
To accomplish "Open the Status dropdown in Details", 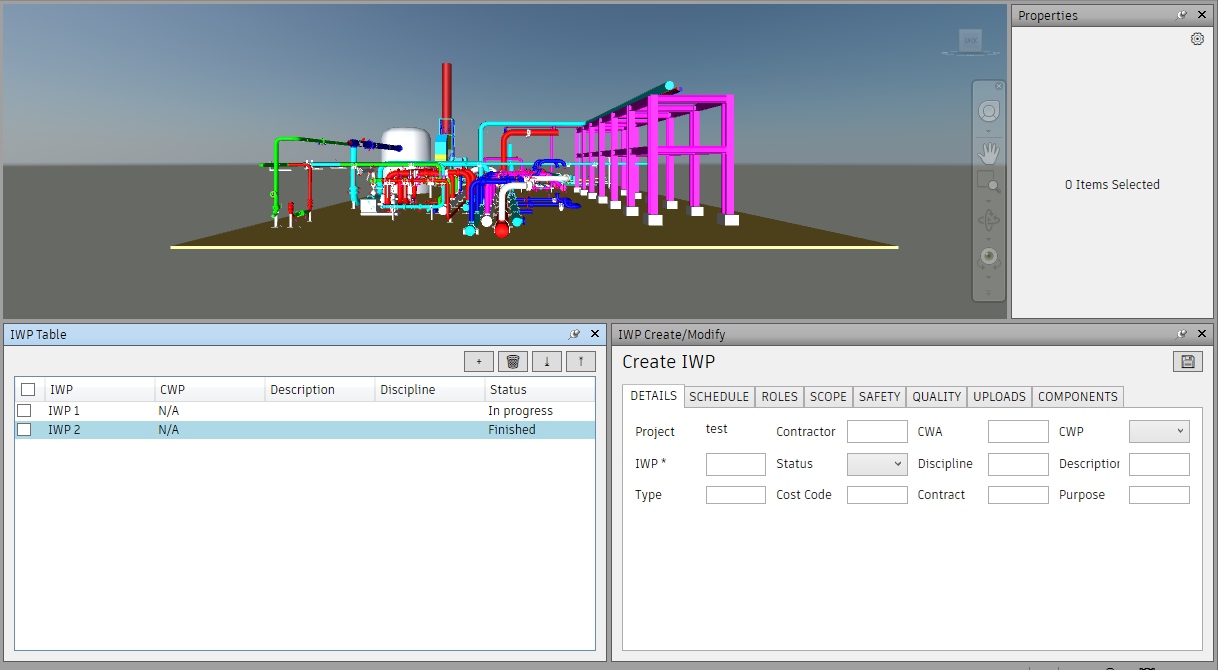I will pos(877,463).
